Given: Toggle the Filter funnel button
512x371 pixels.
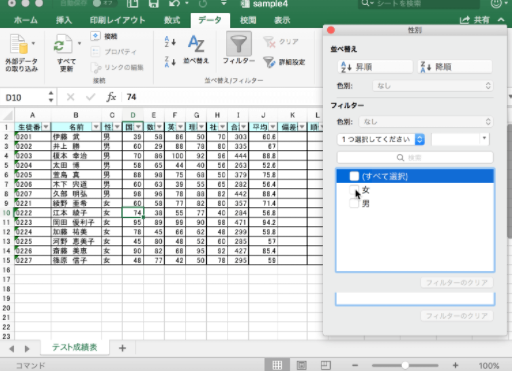Looking at the screenshot, I should (x=239, y=44).
